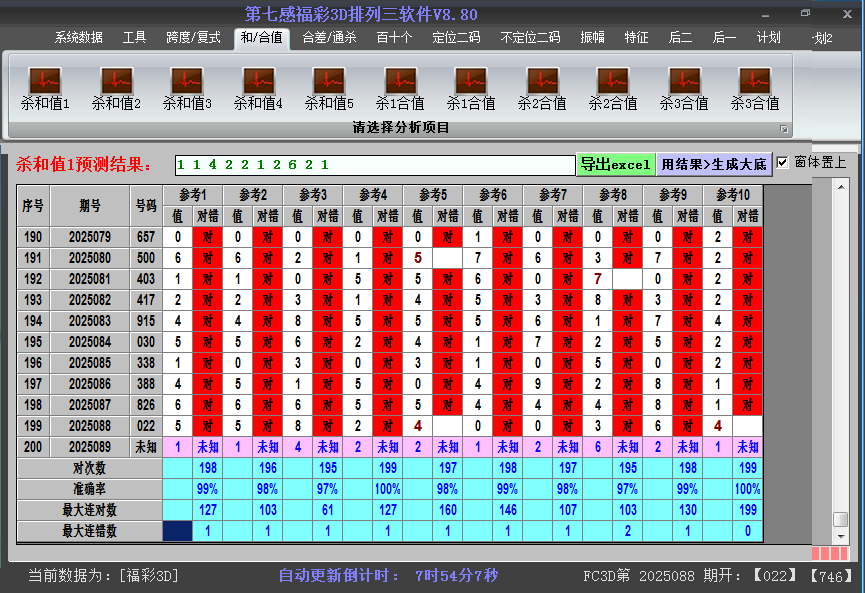Click number cell 826
The image size is (865, 593).
click(x=146, y=405)
